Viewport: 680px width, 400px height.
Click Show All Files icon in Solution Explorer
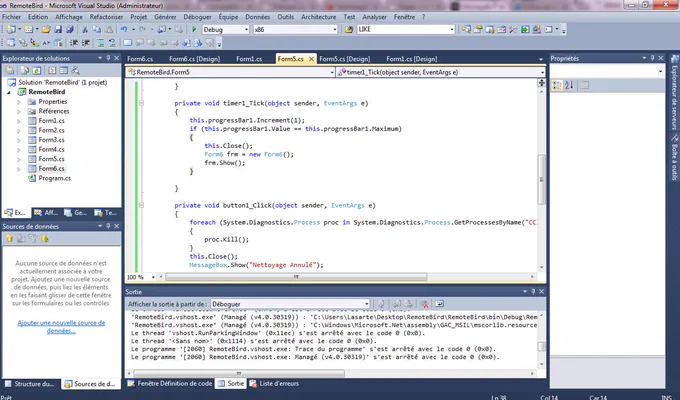[x=26, y=70]
